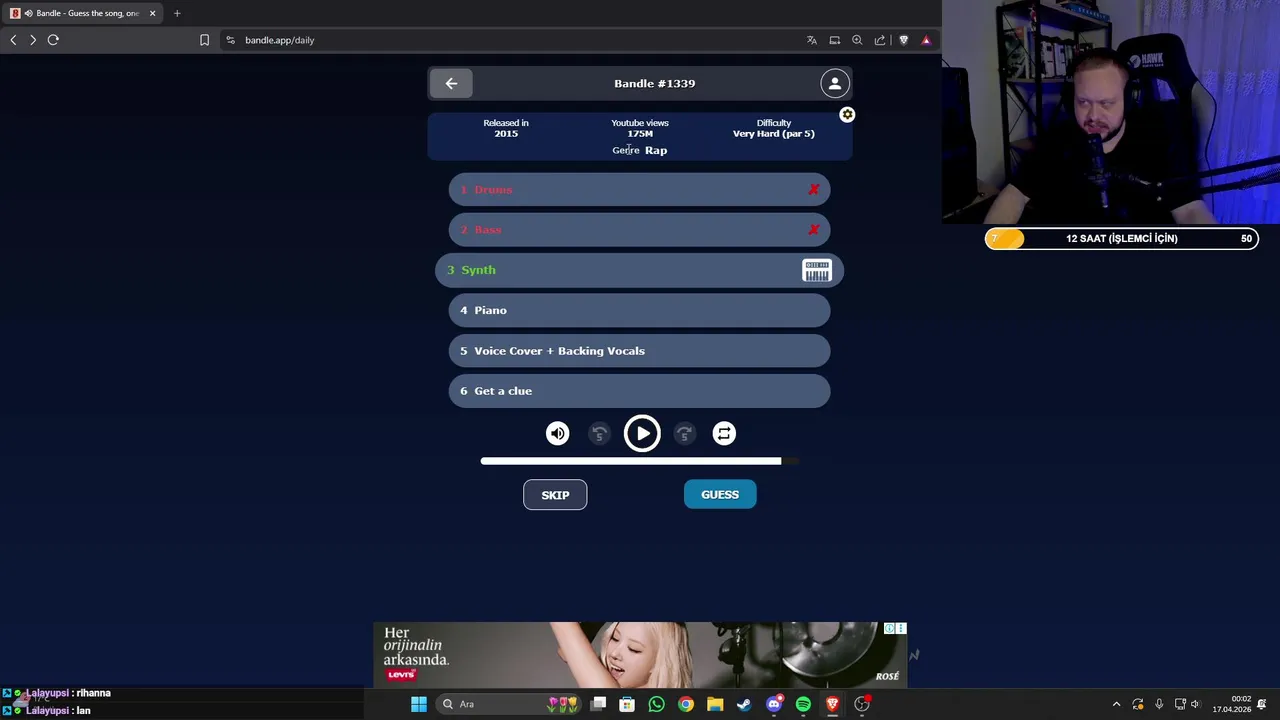The image size is (1280, 720).
Task: Skip forward five seconds
Action: tap(684, 434)
